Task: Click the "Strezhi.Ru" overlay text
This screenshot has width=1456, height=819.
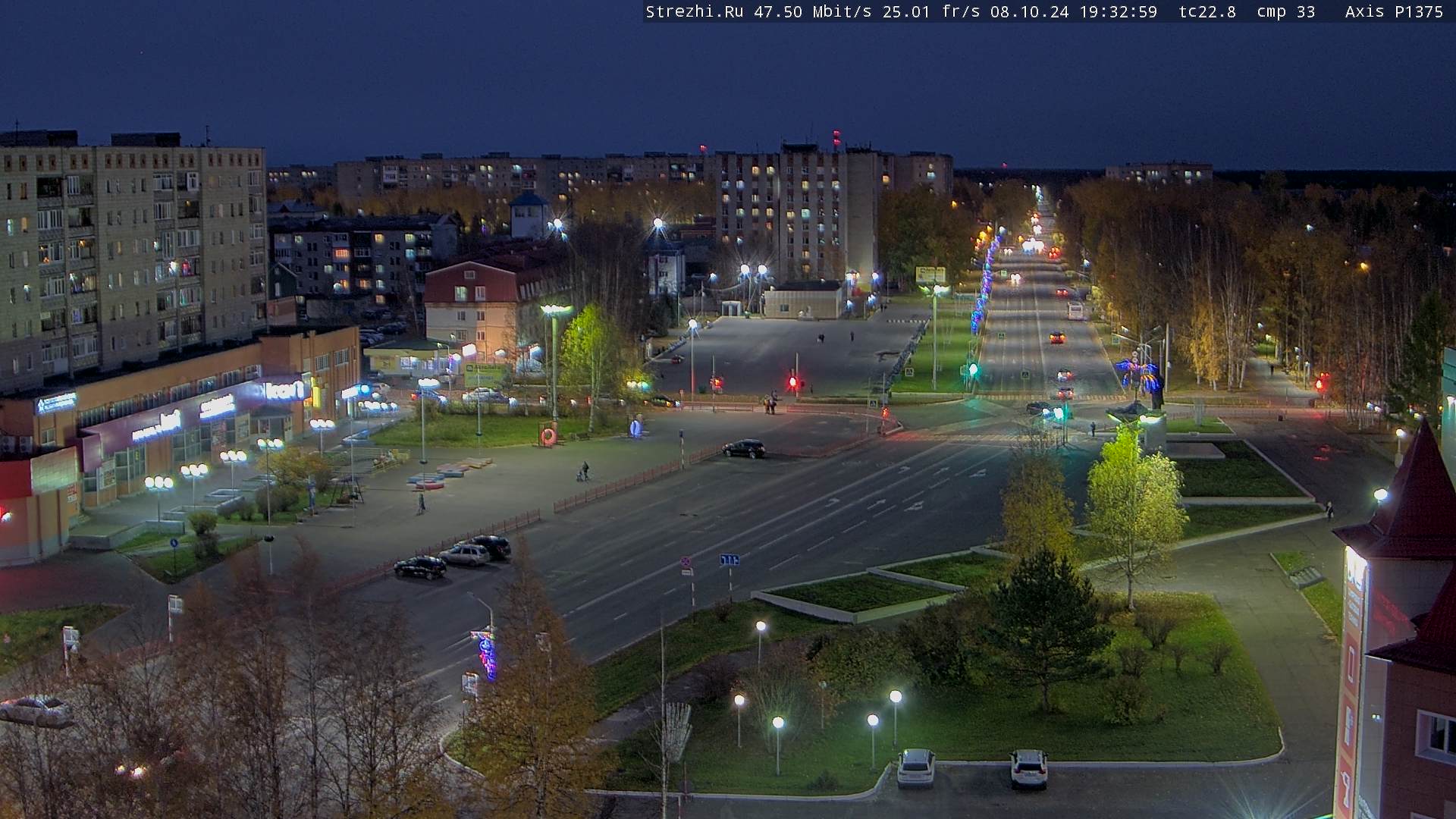Action: click(x=695, y=11)
